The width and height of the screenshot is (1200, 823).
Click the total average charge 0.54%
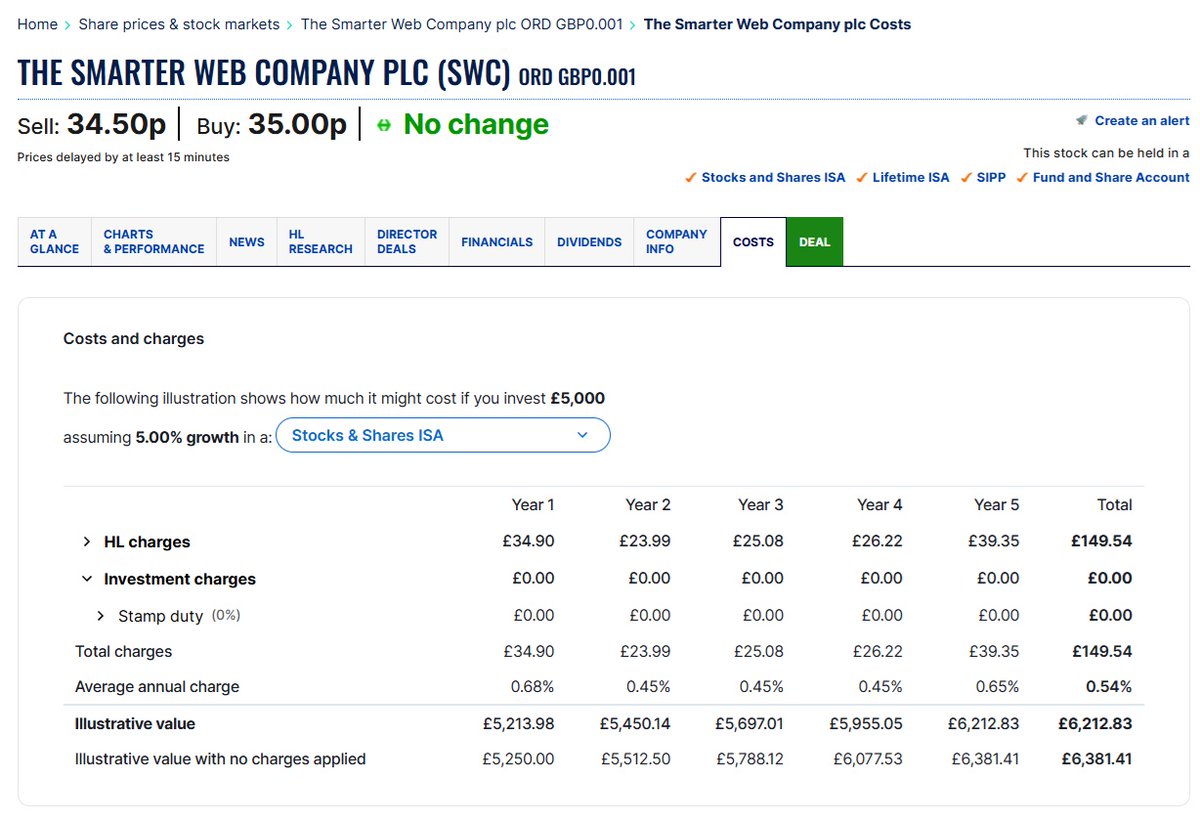click(x=1109, y=687)
